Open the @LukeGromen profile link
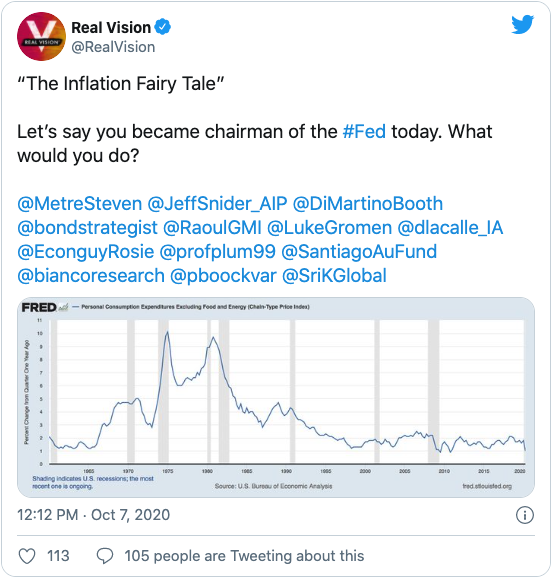 (329, 228)
